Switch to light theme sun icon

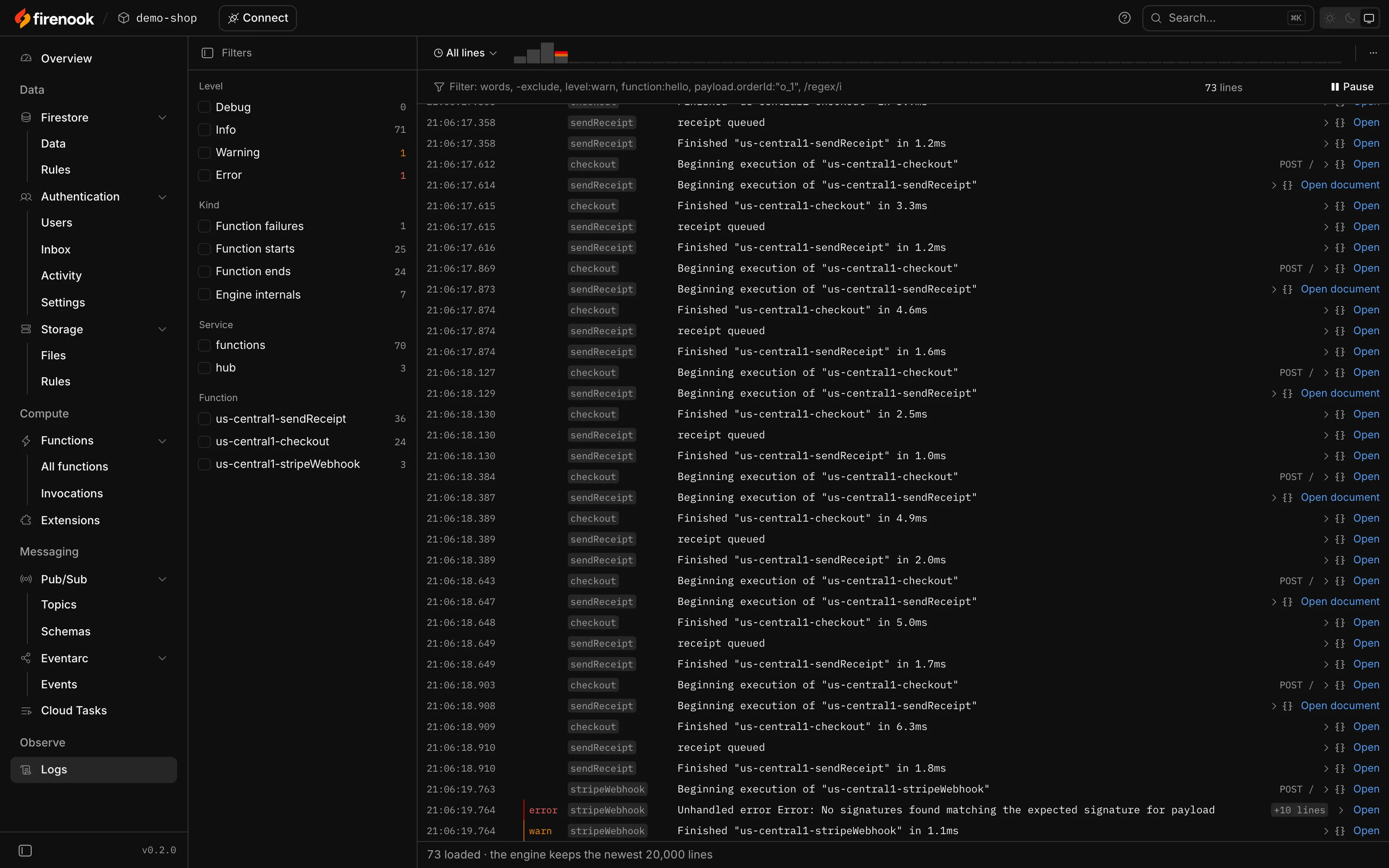coord(1330,18)
